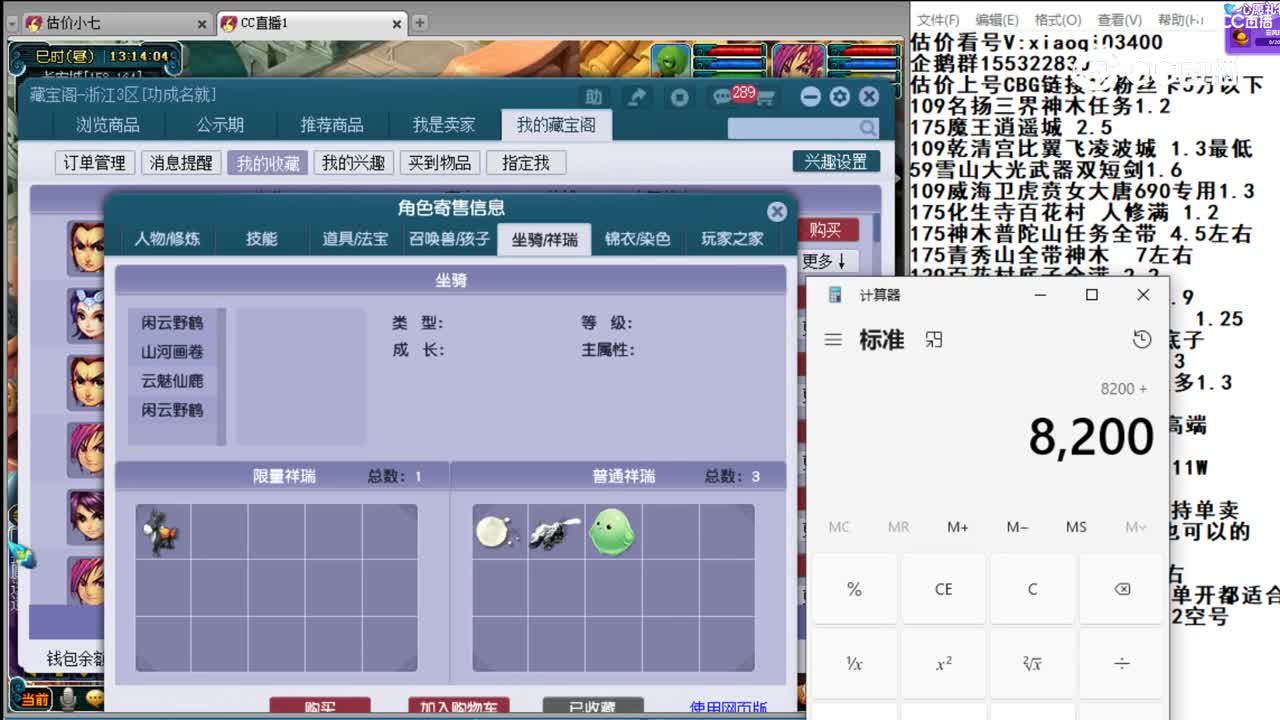Click mount list vertical scrollbar
This screenshot has width=1280, height=720.
(x=222, y=376)
